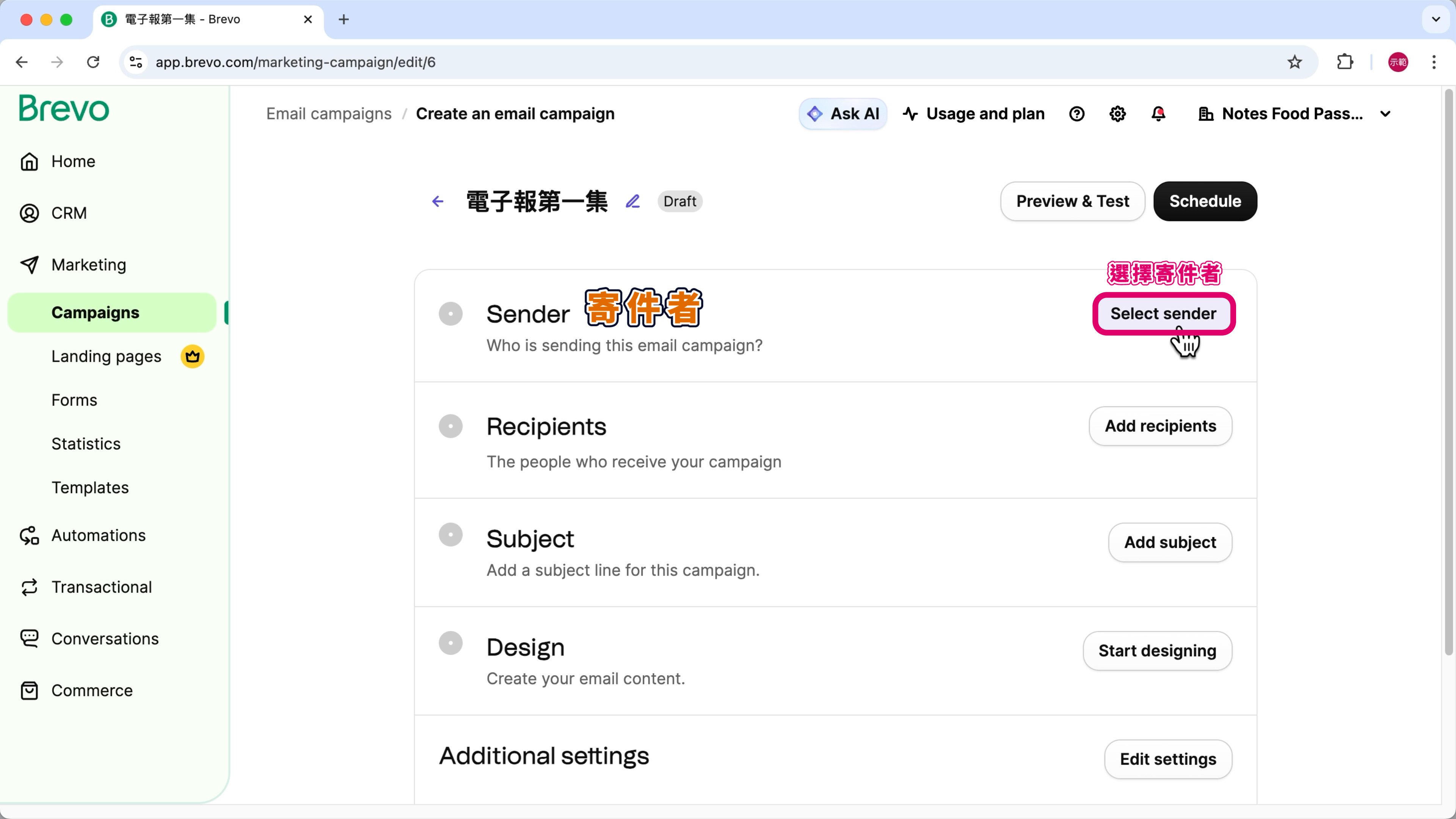Open settings gear icon in top bar
Viewport: 1456px width, 819px height.
(x=1117, y=114)
